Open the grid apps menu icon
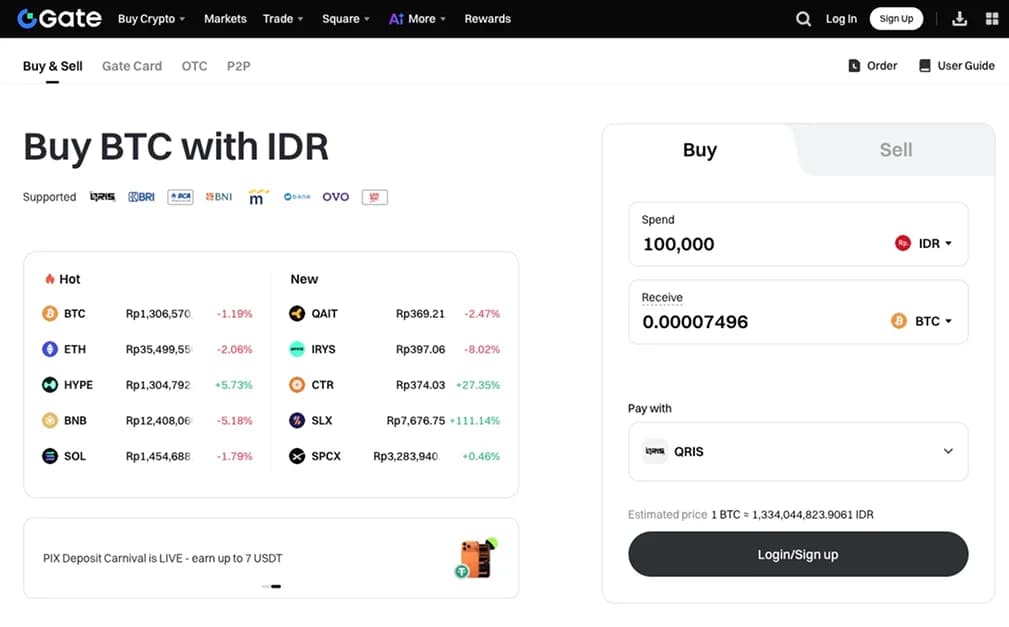Screen dimensions: 1009x627 click(992, 19)
